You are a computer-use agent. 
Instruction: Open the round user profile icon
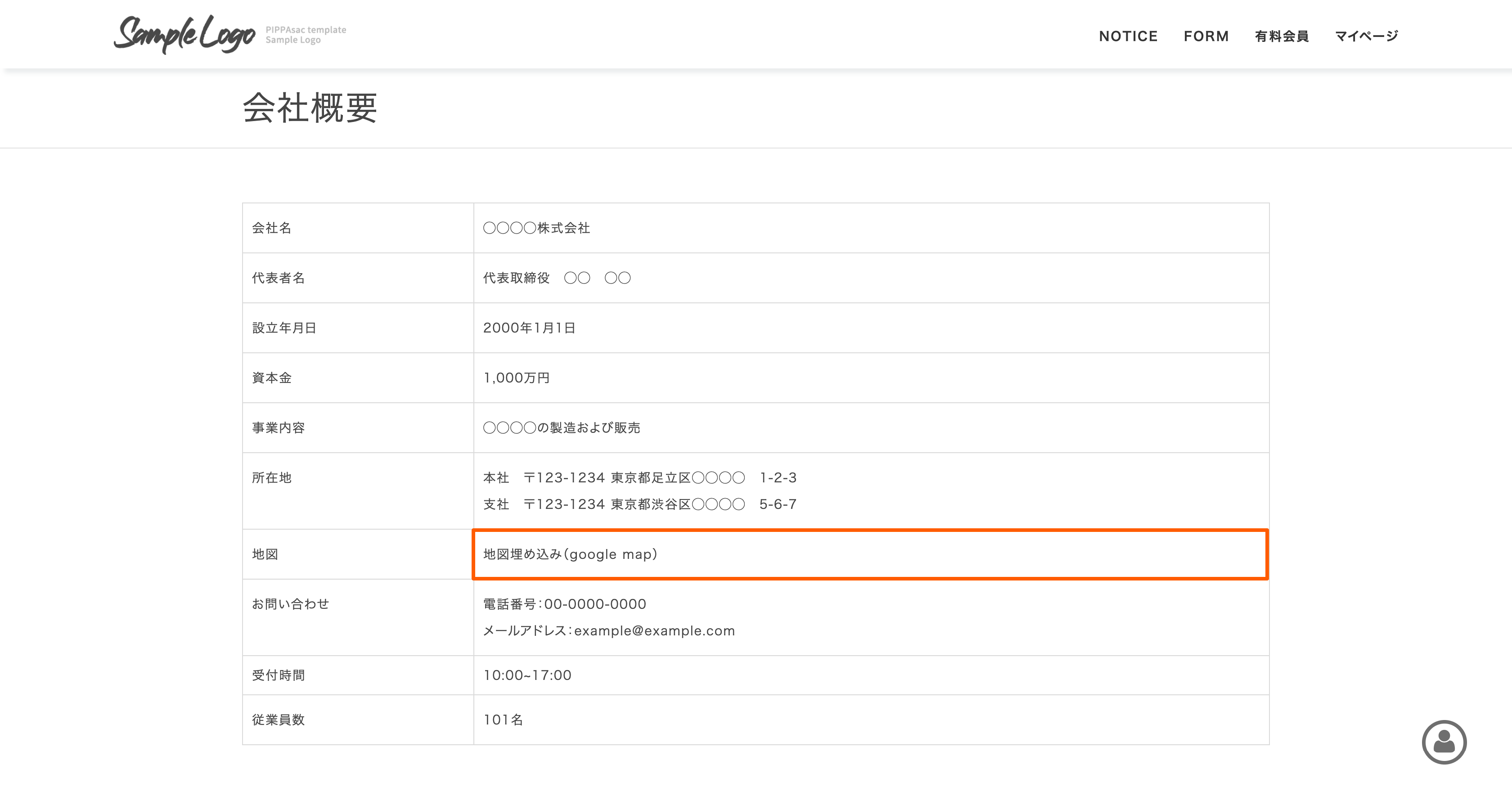click(1444, 742)
